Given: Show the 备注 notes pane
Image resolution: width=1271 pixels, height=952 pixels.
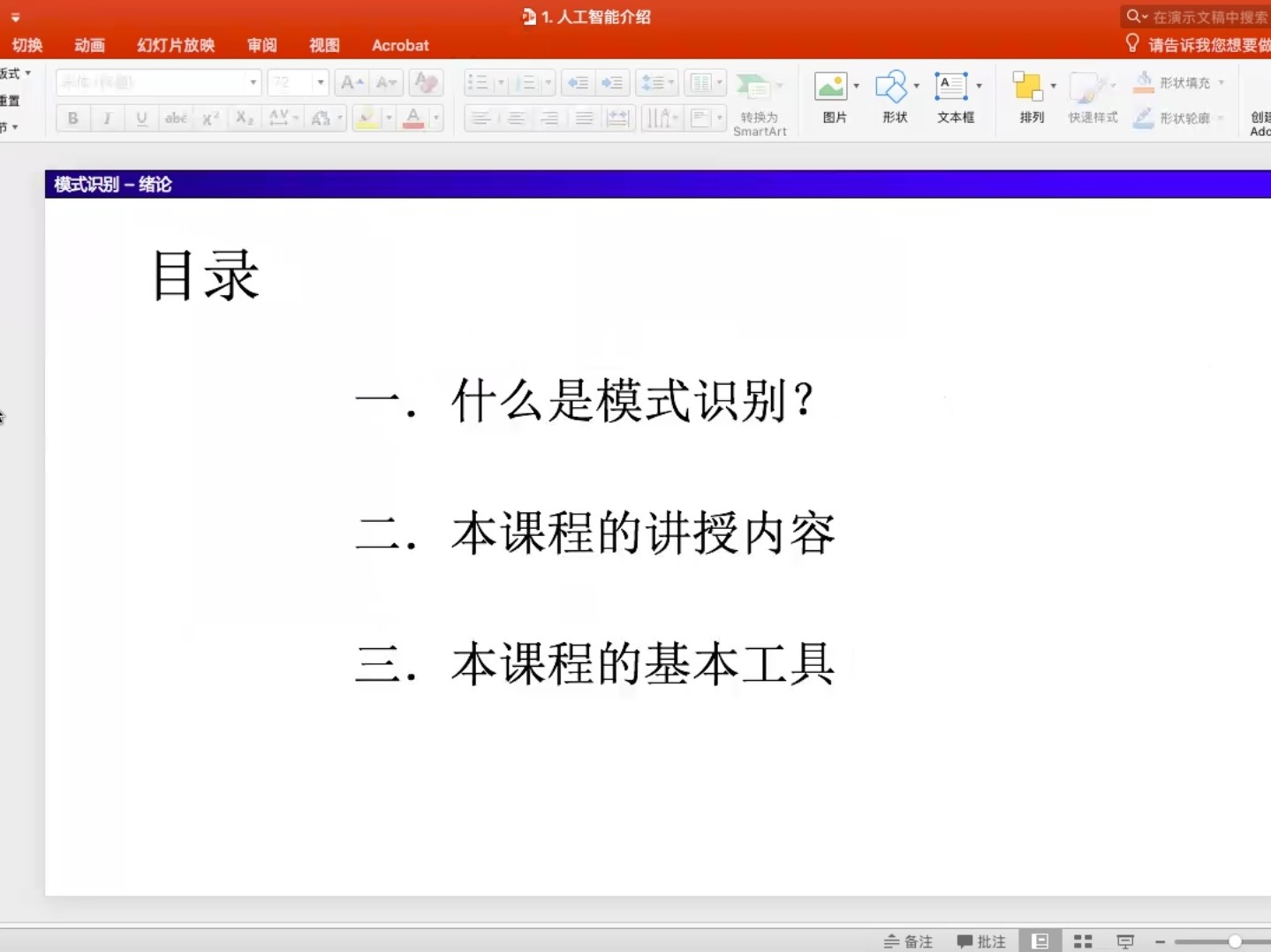Looking at the screenshot, I should click(x=909, y=941).
